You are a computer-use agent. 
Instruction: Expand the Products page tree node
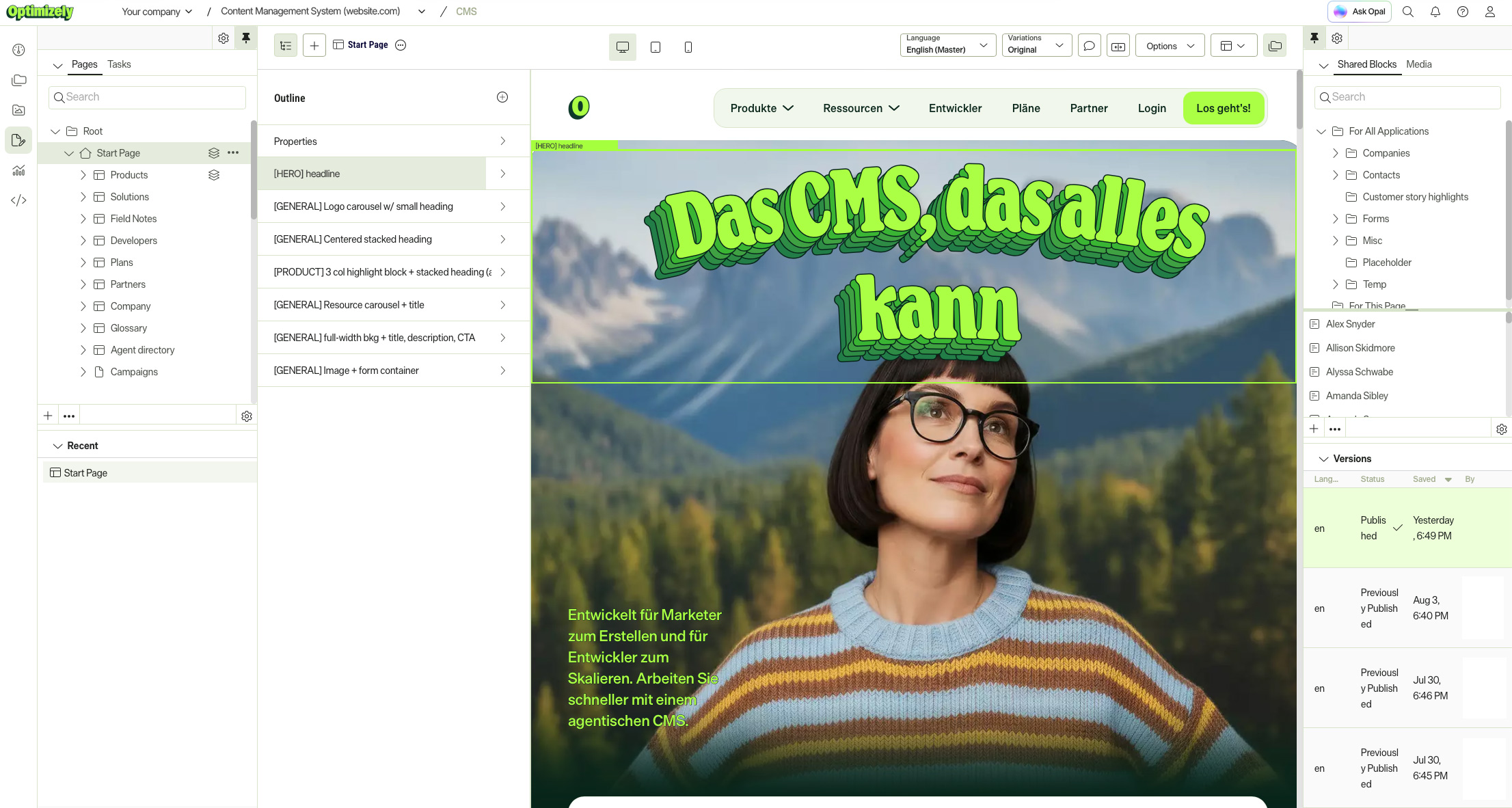coord(83,175)
